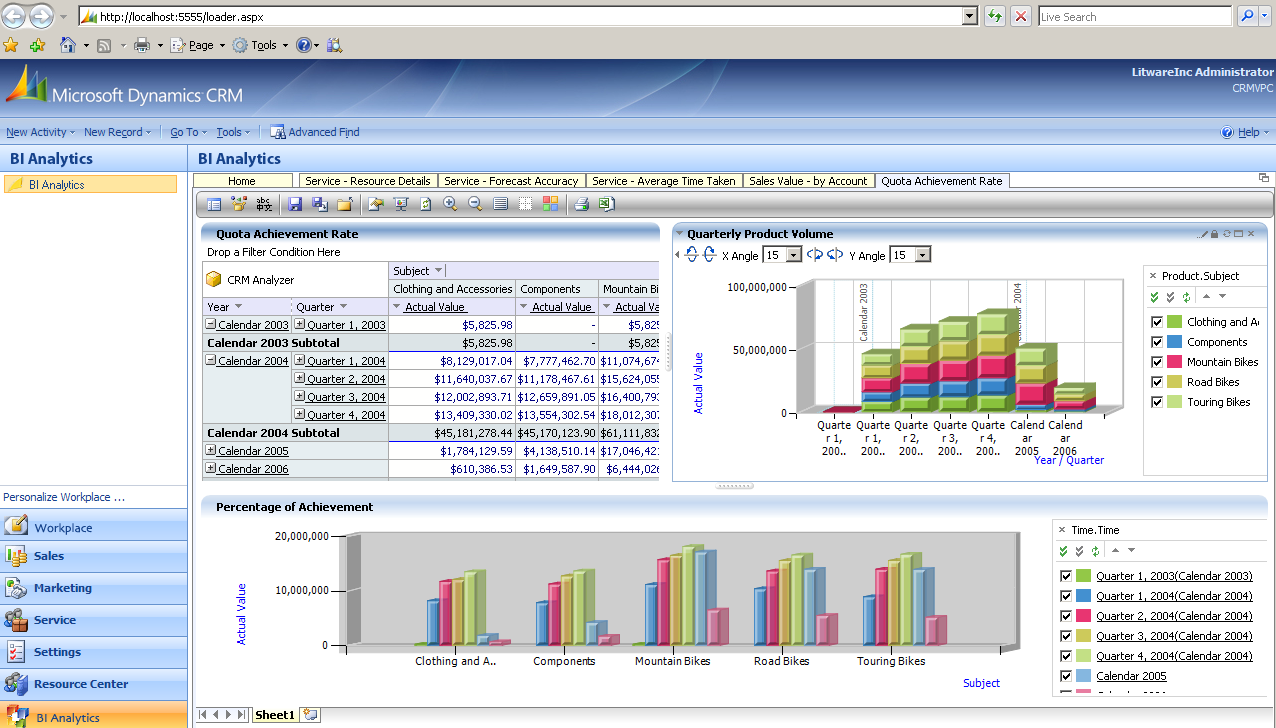
Task: Click the Zoom Out magnifier icon
Action: click(475, 204)
